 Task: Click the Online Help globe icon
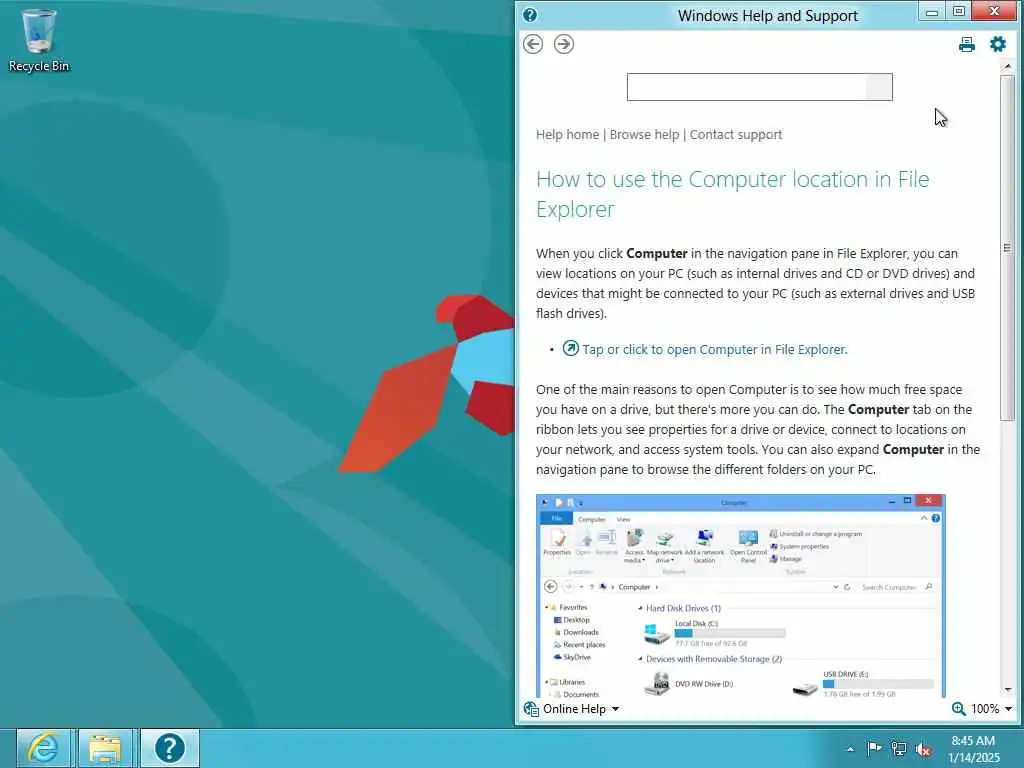point(531,709)
